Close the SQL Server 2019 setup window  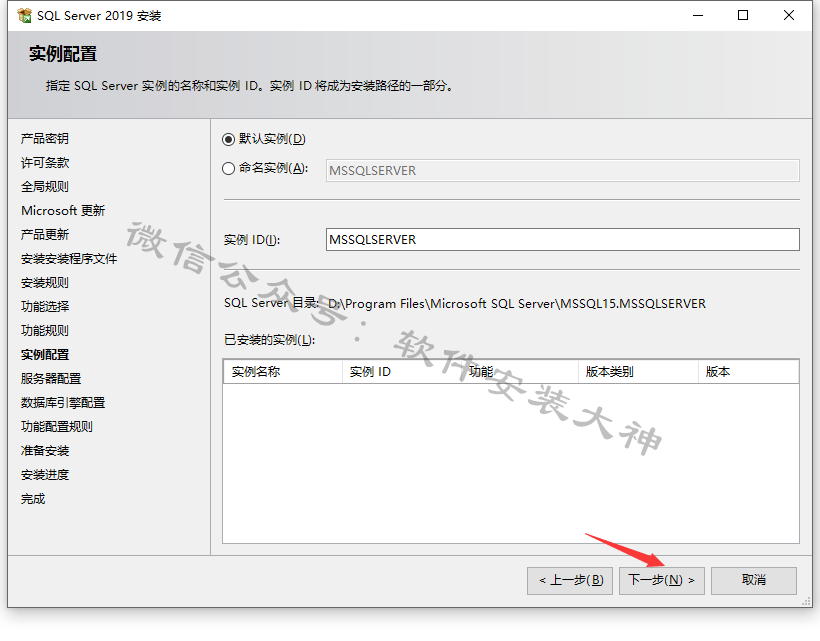[789, 16]
